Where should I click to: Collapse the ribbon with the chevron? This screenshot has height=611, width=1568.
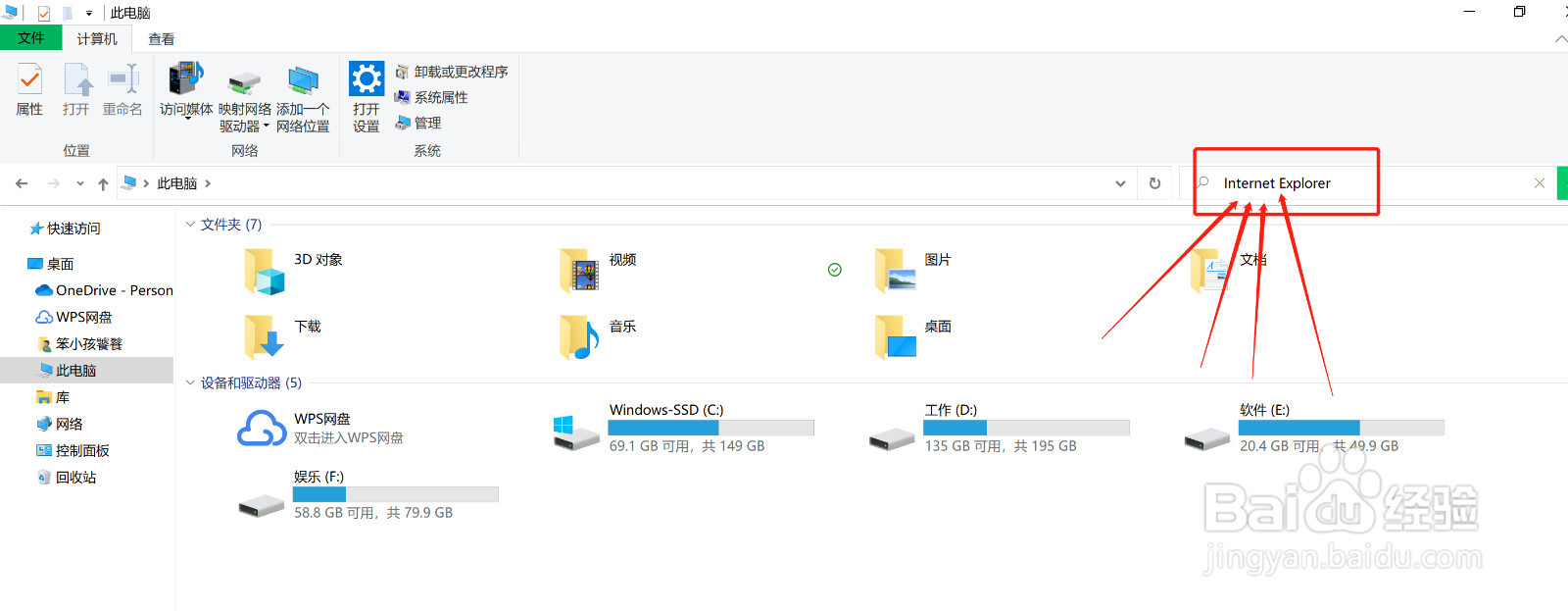point(1560,39)
